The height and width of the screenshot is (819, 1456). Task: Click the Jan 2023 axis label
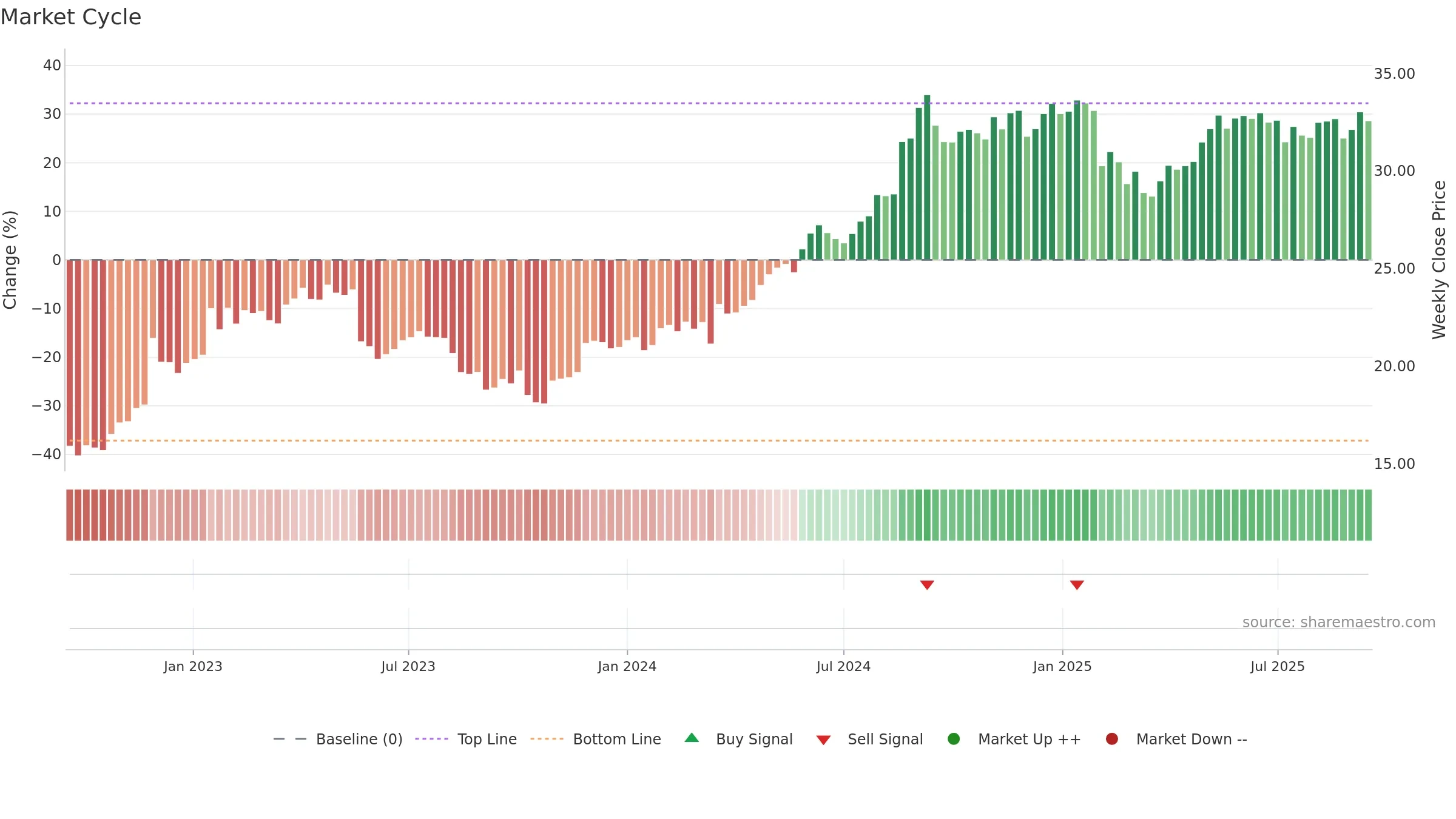(x=193, y=666)
